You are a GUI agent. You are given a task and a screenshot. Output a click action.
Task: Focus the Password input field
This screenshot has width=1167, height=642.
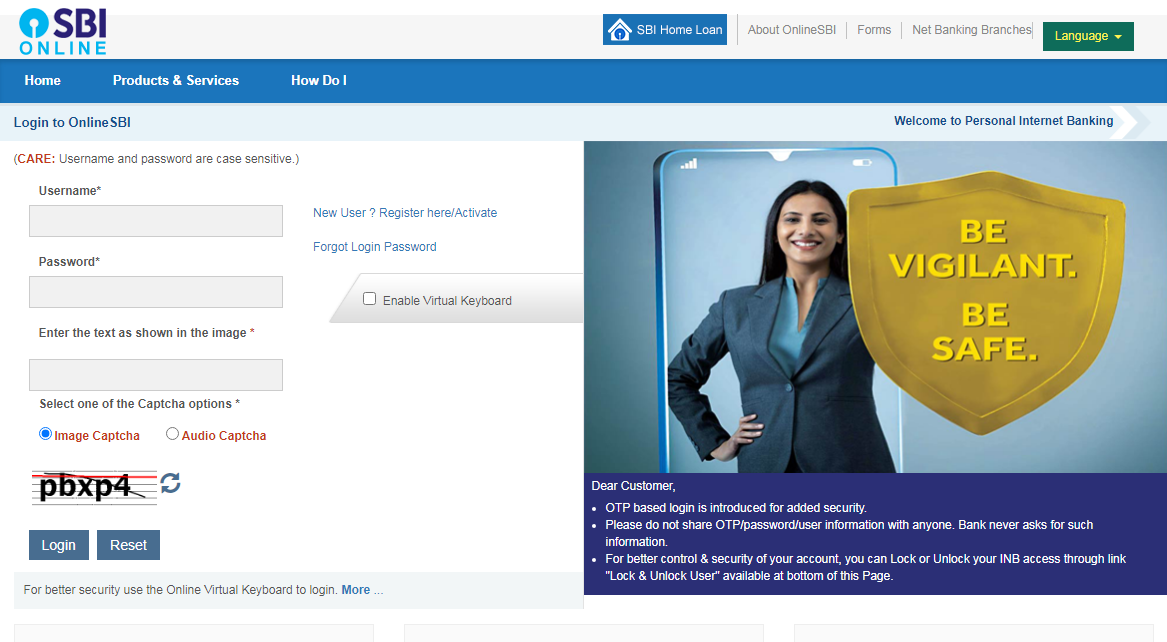coord(156,292)
